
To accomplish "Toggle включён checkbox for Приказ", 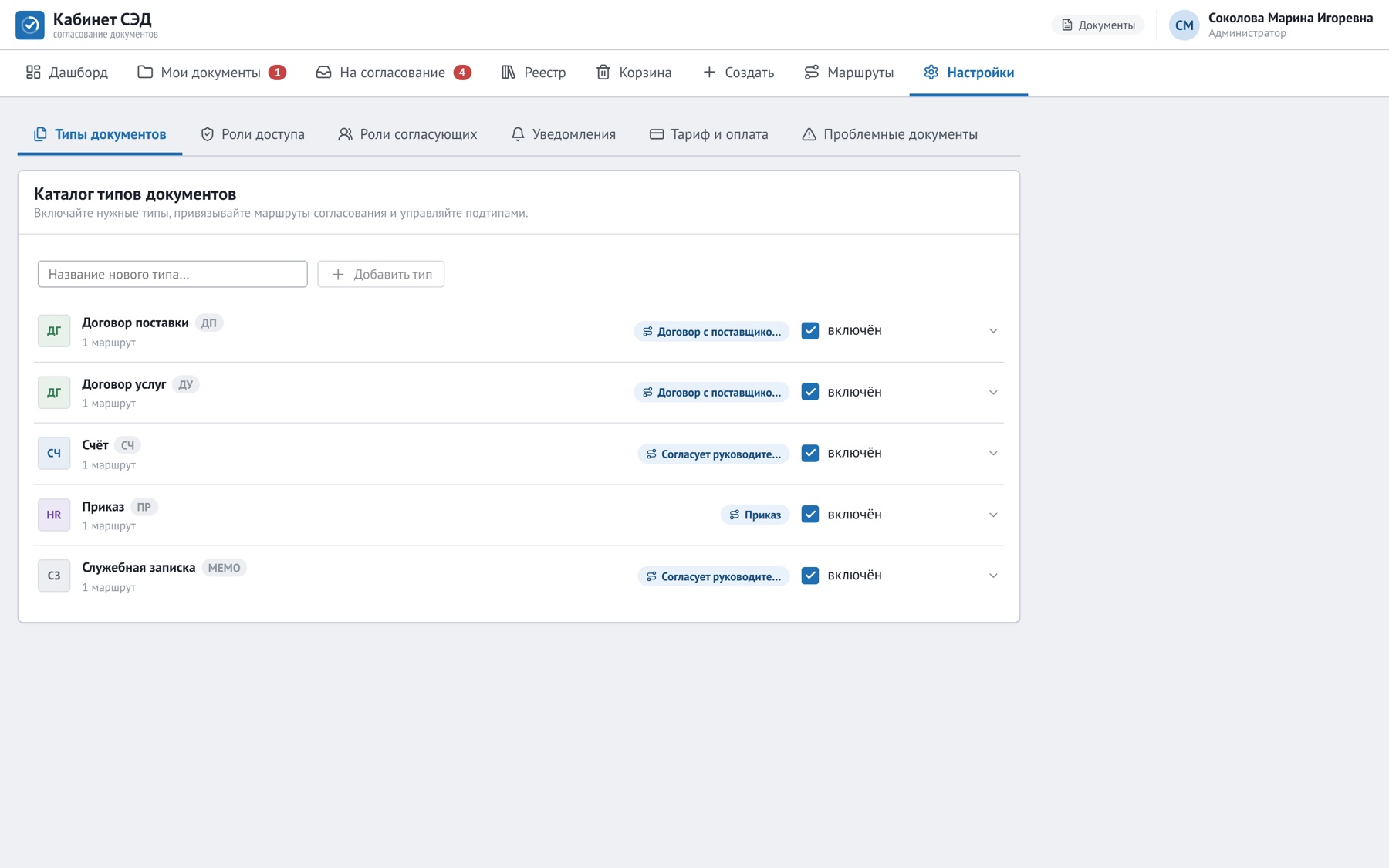I will [810, 514].
